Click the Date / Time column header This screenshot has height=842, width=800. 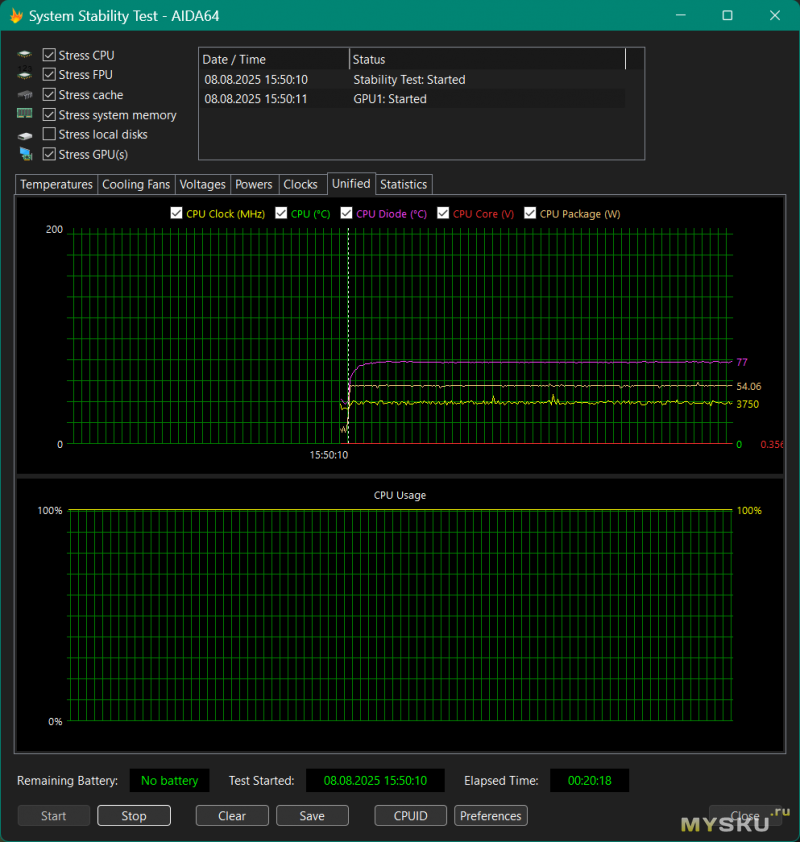tap(274, 59)
